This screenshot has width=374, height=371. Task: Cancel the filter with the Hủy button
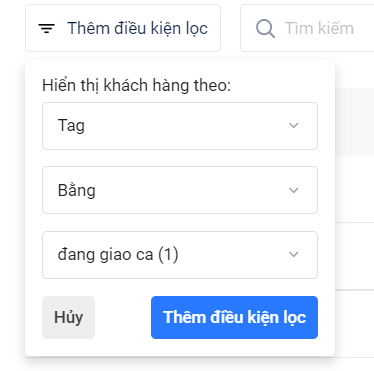tap(68, 317)
